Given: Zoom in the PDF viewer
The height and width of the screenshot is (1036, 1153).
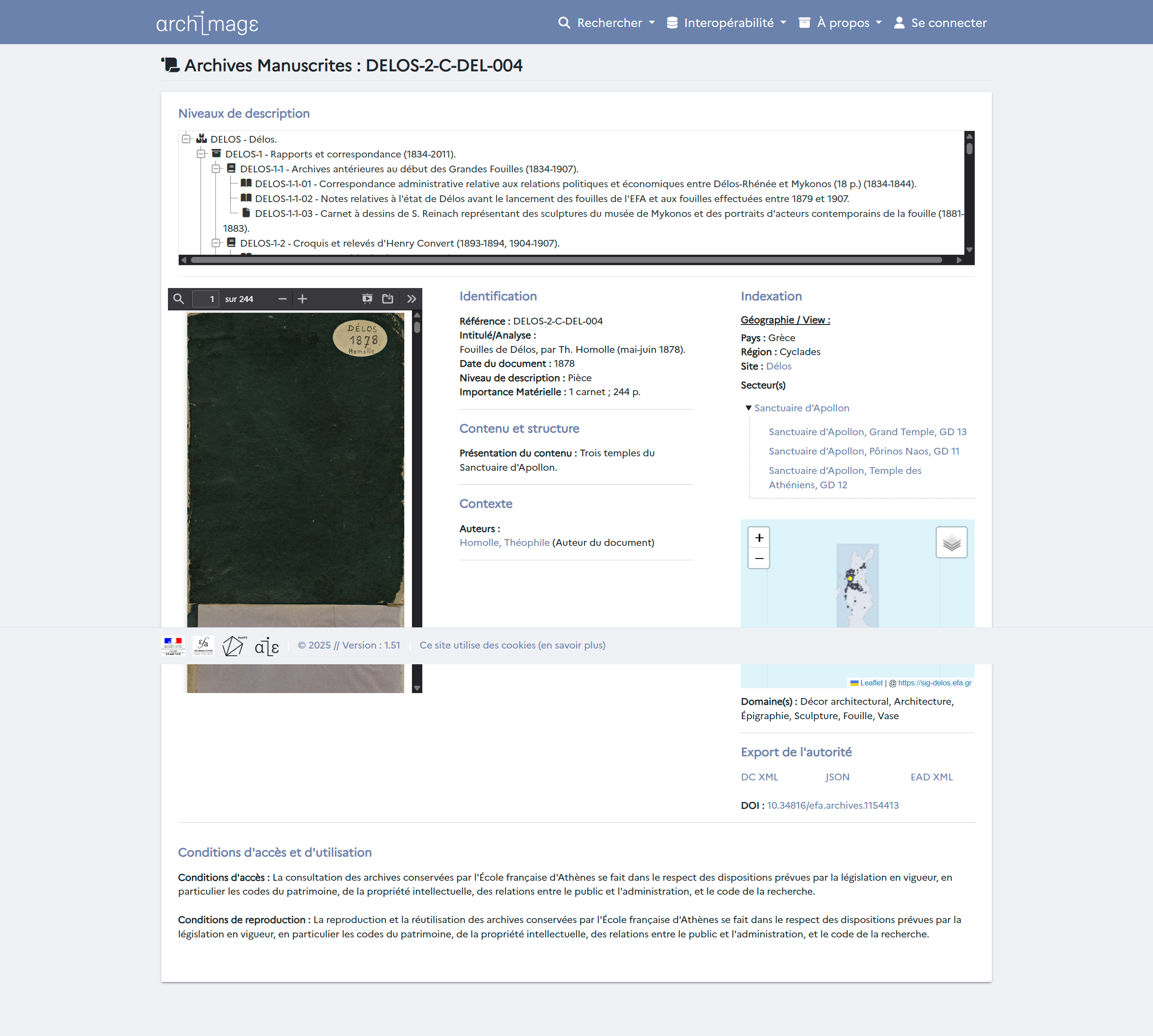Looking at the screenshot, I should coord(303,299).
